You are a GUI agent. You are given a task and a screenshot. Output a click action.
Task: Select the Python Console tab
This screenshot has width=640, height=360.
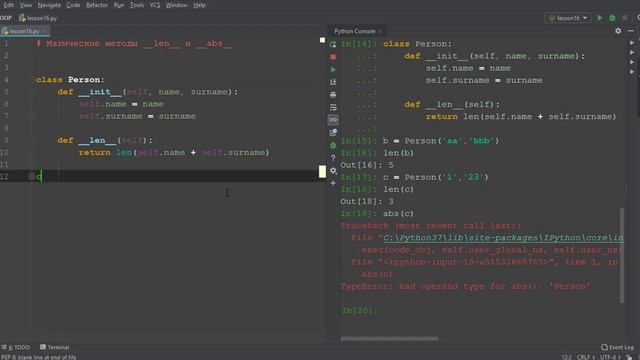tap(355, 31)
